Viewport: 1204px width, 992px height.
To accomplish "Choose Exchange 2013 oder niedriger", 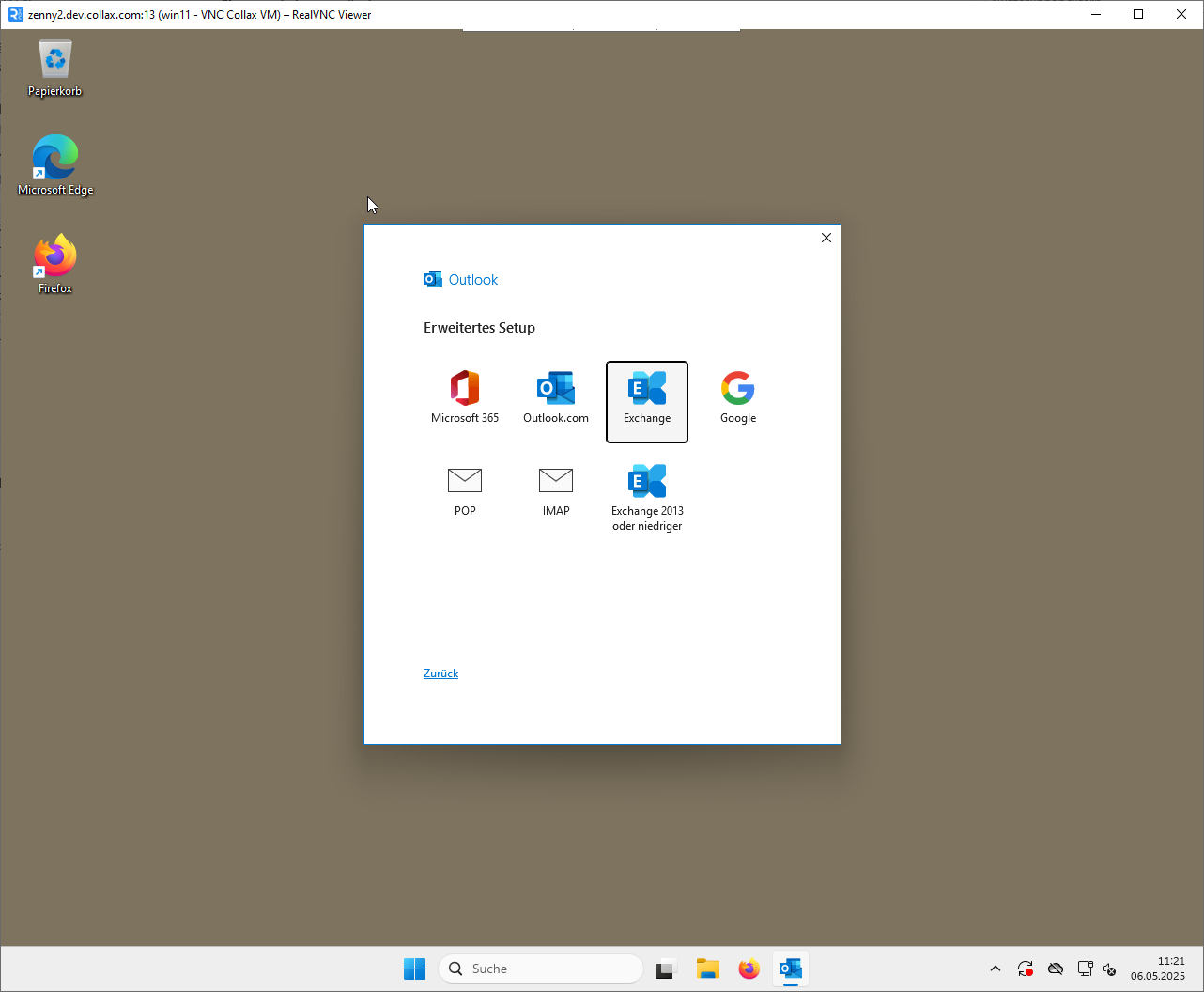I will click(646, 490).
